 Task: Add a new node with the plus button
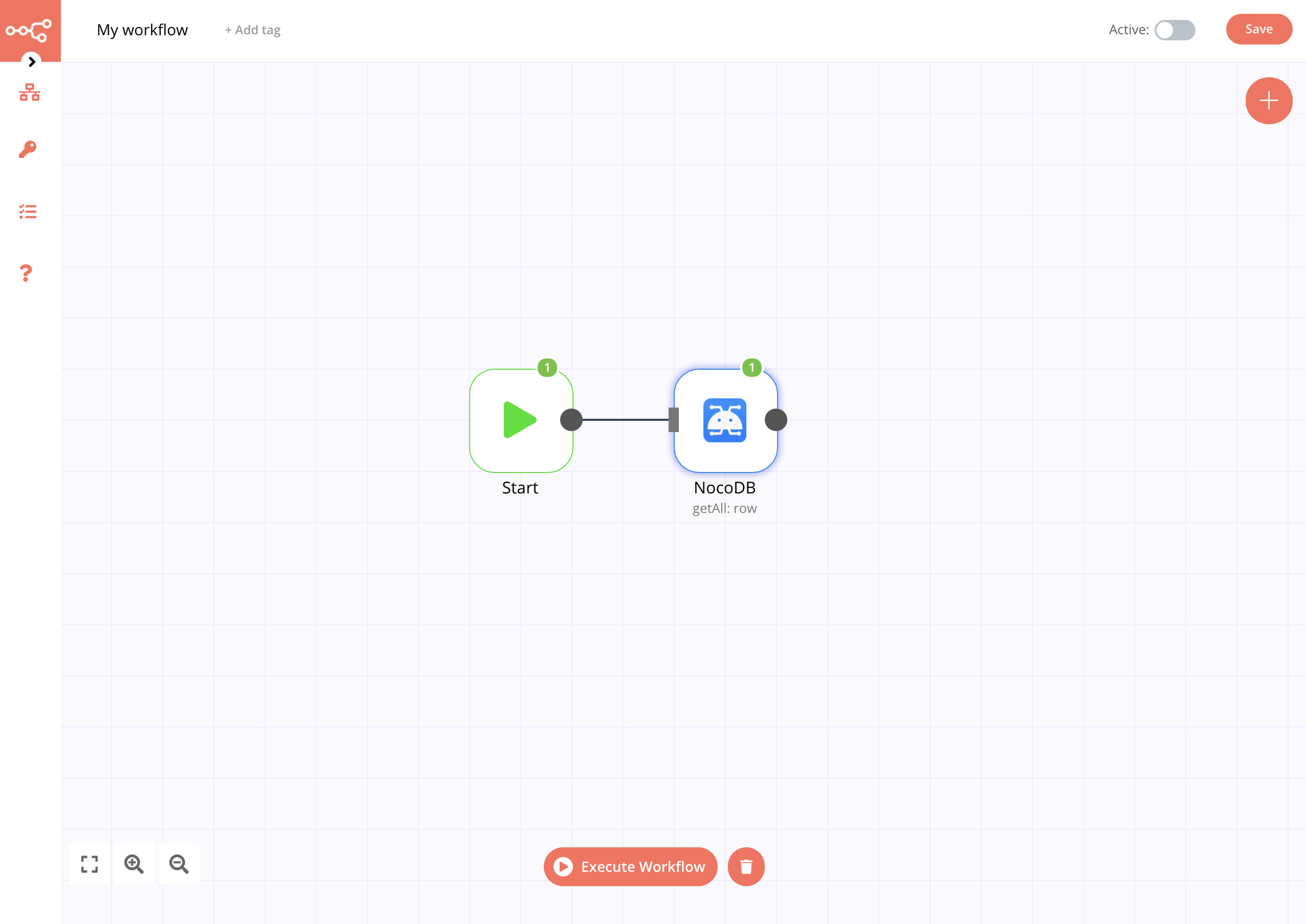1269,101
